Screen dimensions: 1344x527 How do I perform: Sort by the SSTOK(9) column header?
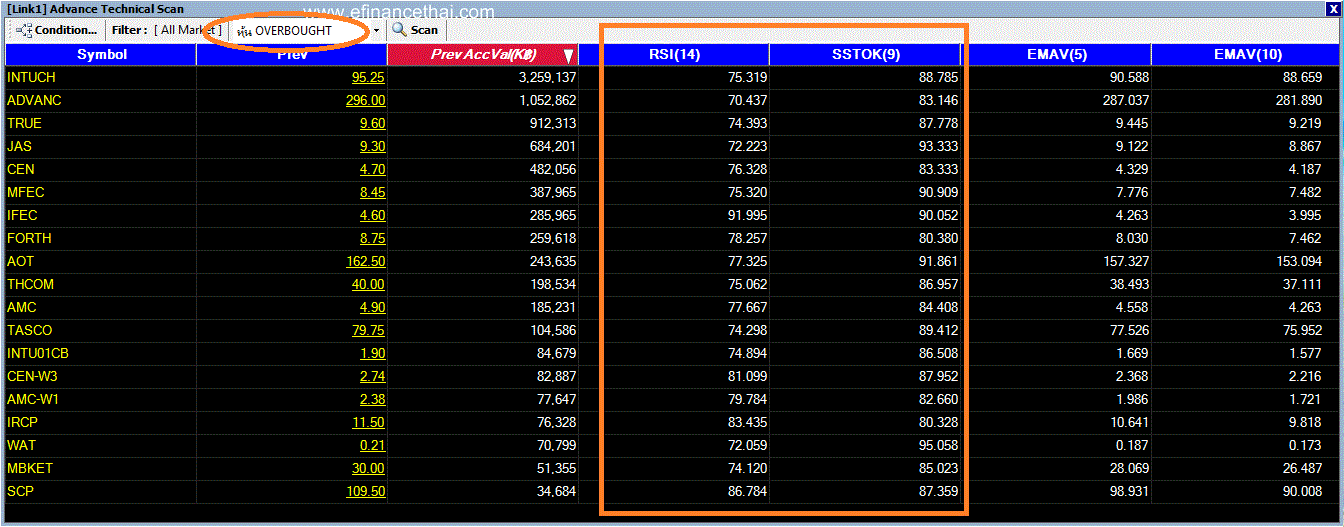tap(866, 54)
